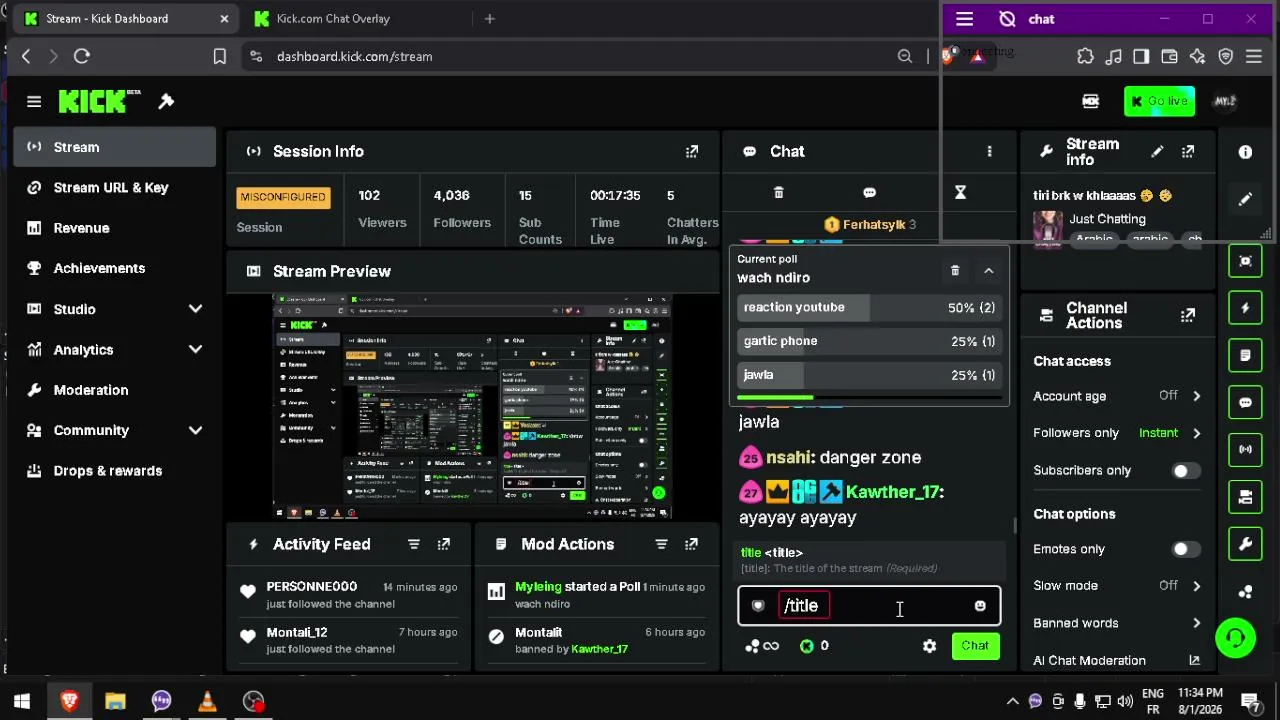Click the broadcast signal icon in right sidebar
The width and height of the screenshot is (1280, 720).
[x=1245, y=450]
